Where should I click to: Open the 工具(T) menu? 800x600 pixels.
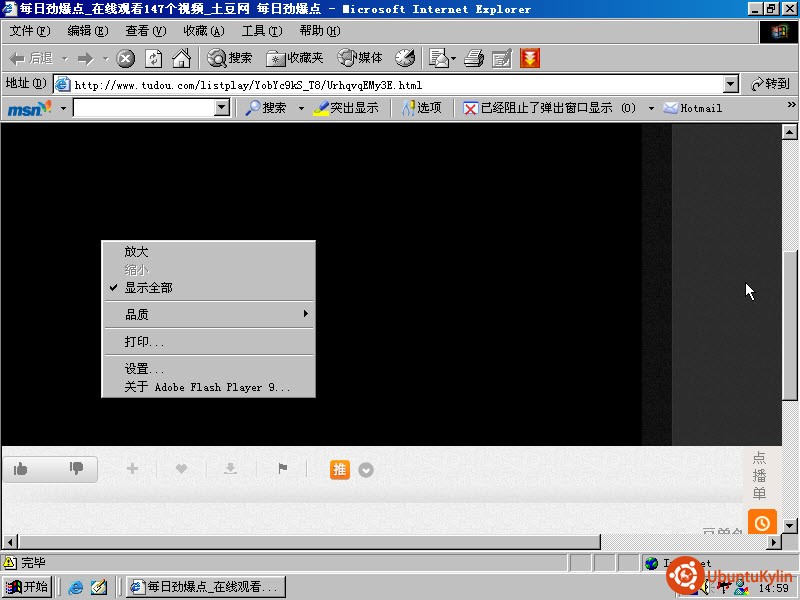(x=262, y=31)
